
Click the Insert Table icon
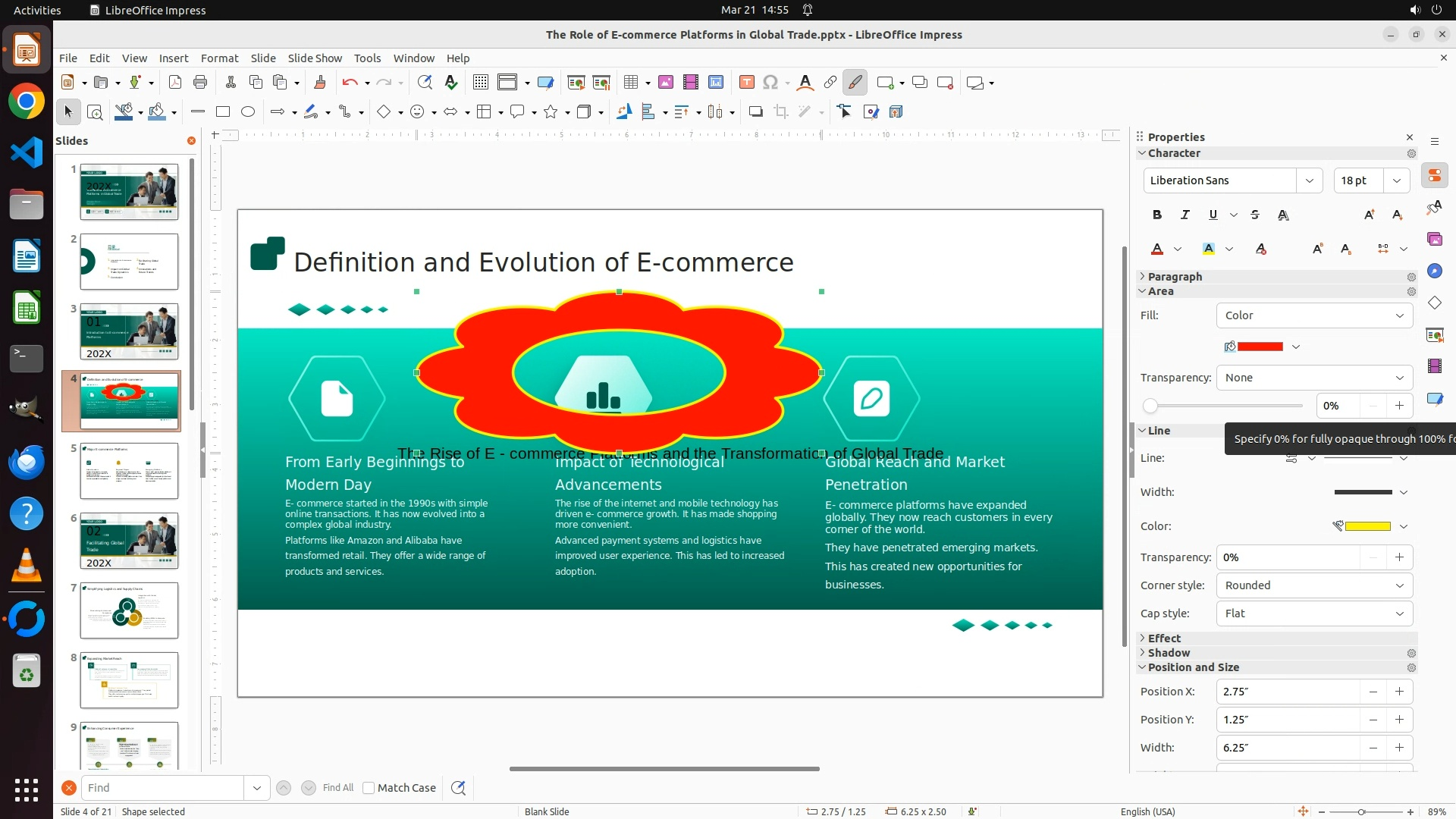[630, 83]
